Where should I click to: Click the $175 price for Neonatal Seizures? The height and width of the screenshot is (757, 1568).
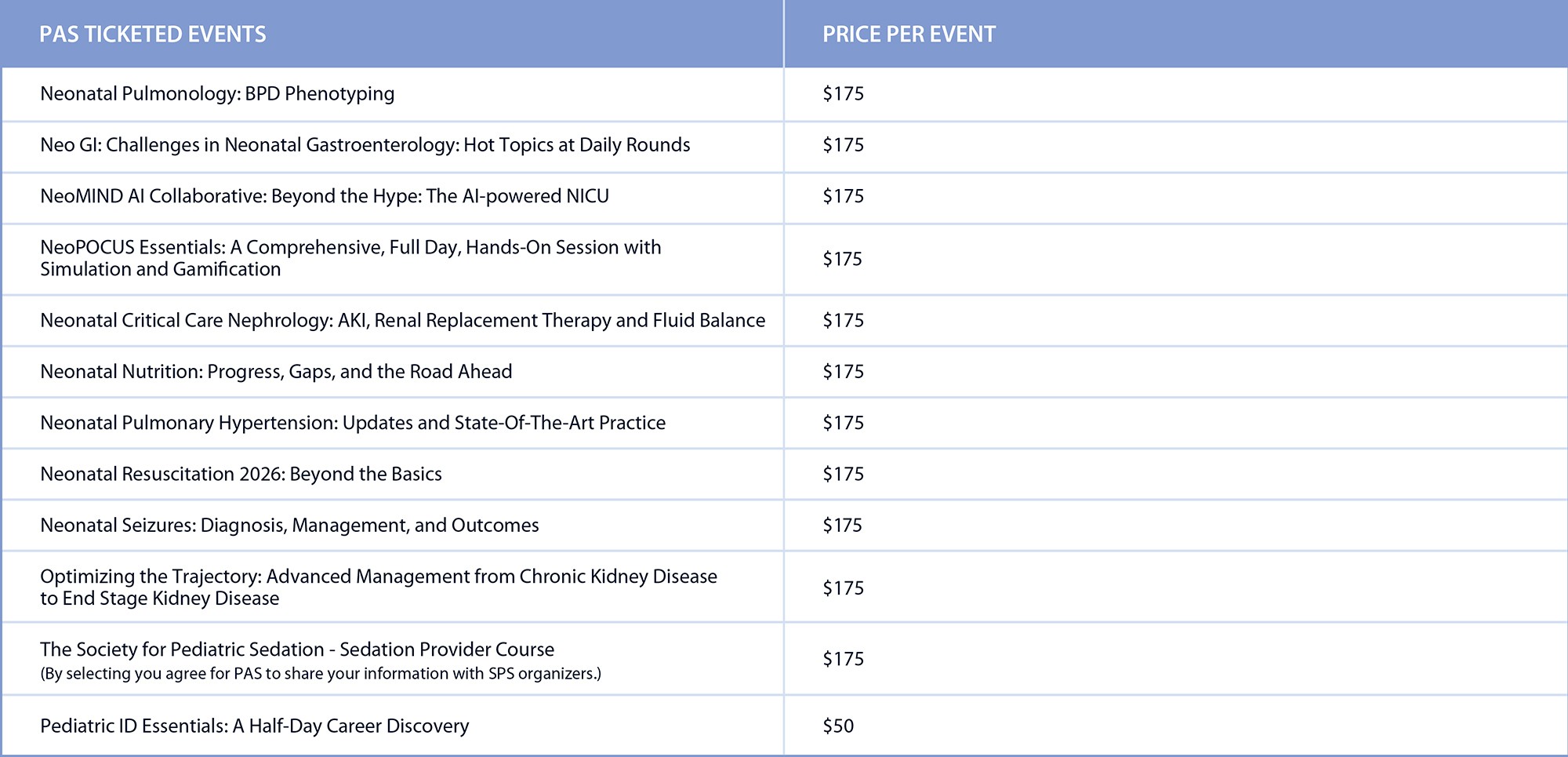[x=843, y=526]
